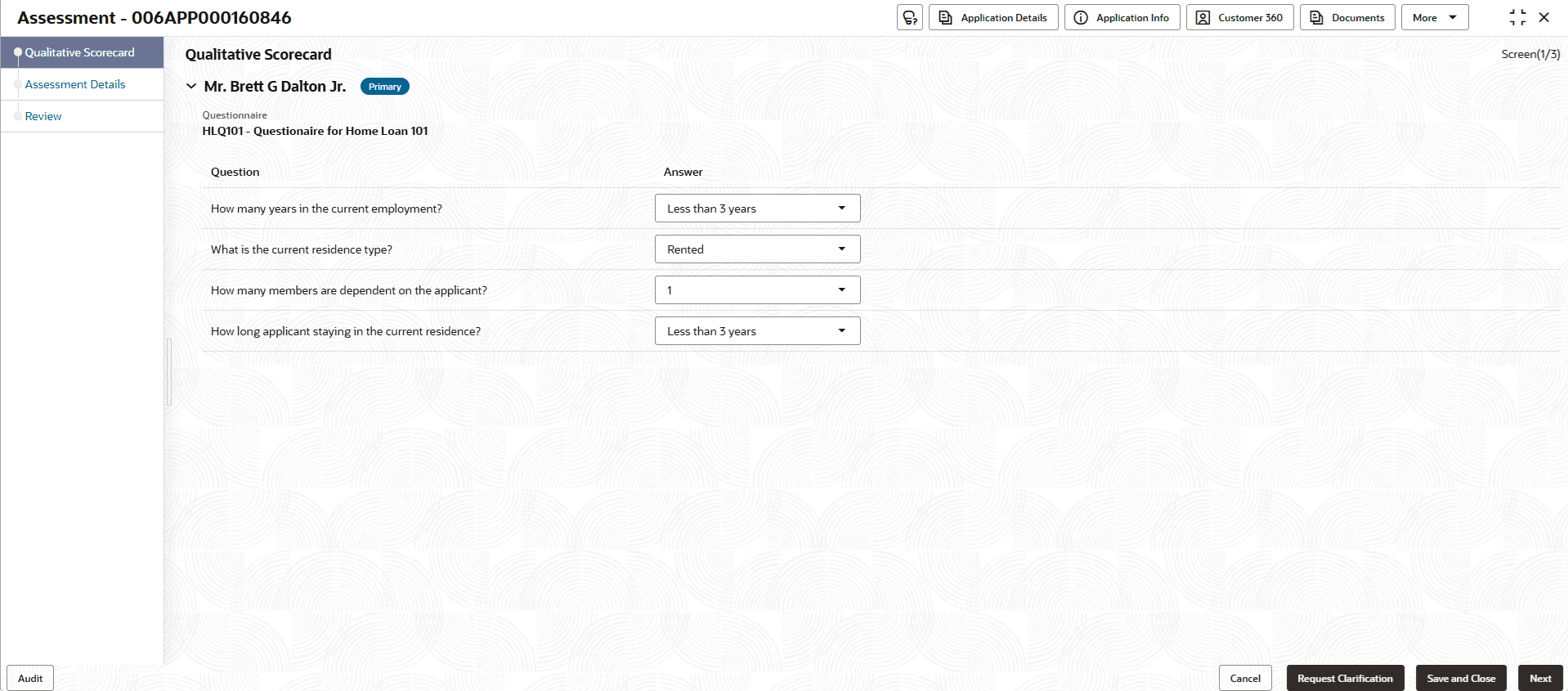Click Request Clarification button

(x=1345, y=678)
